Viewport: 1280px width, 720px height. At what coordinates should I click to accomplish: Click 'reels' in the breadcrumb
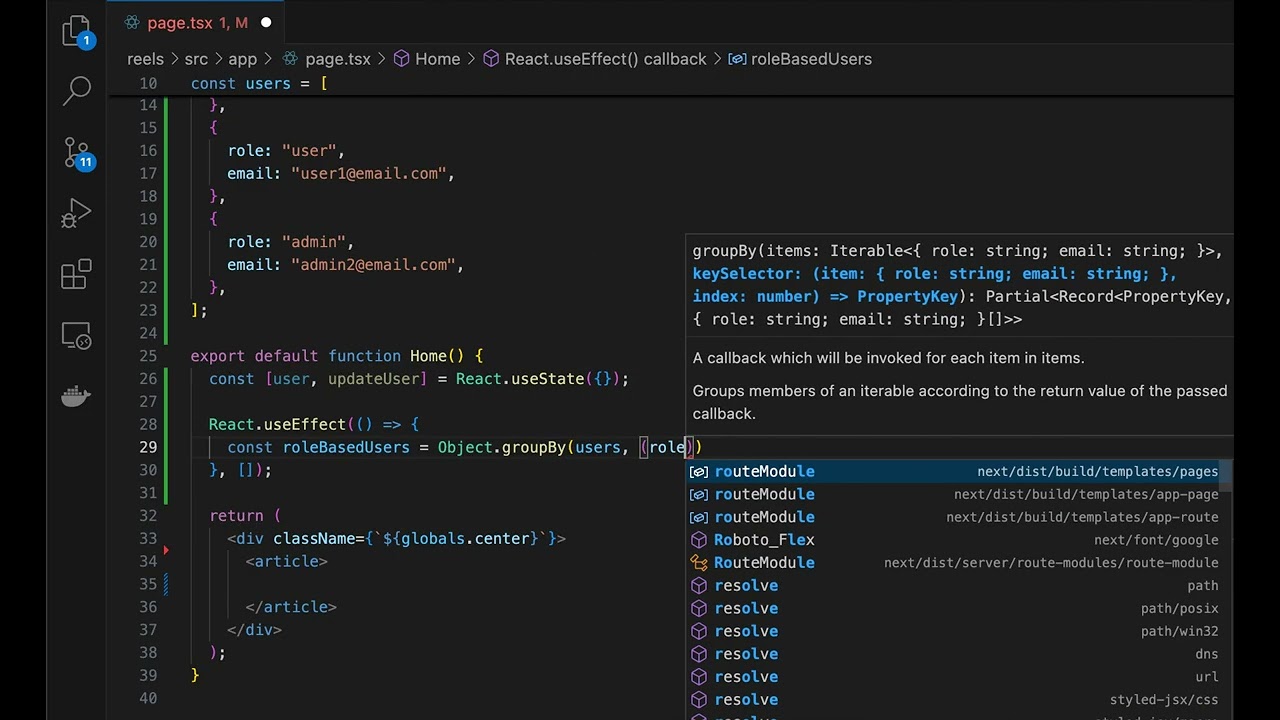click(x=145, y=59)
